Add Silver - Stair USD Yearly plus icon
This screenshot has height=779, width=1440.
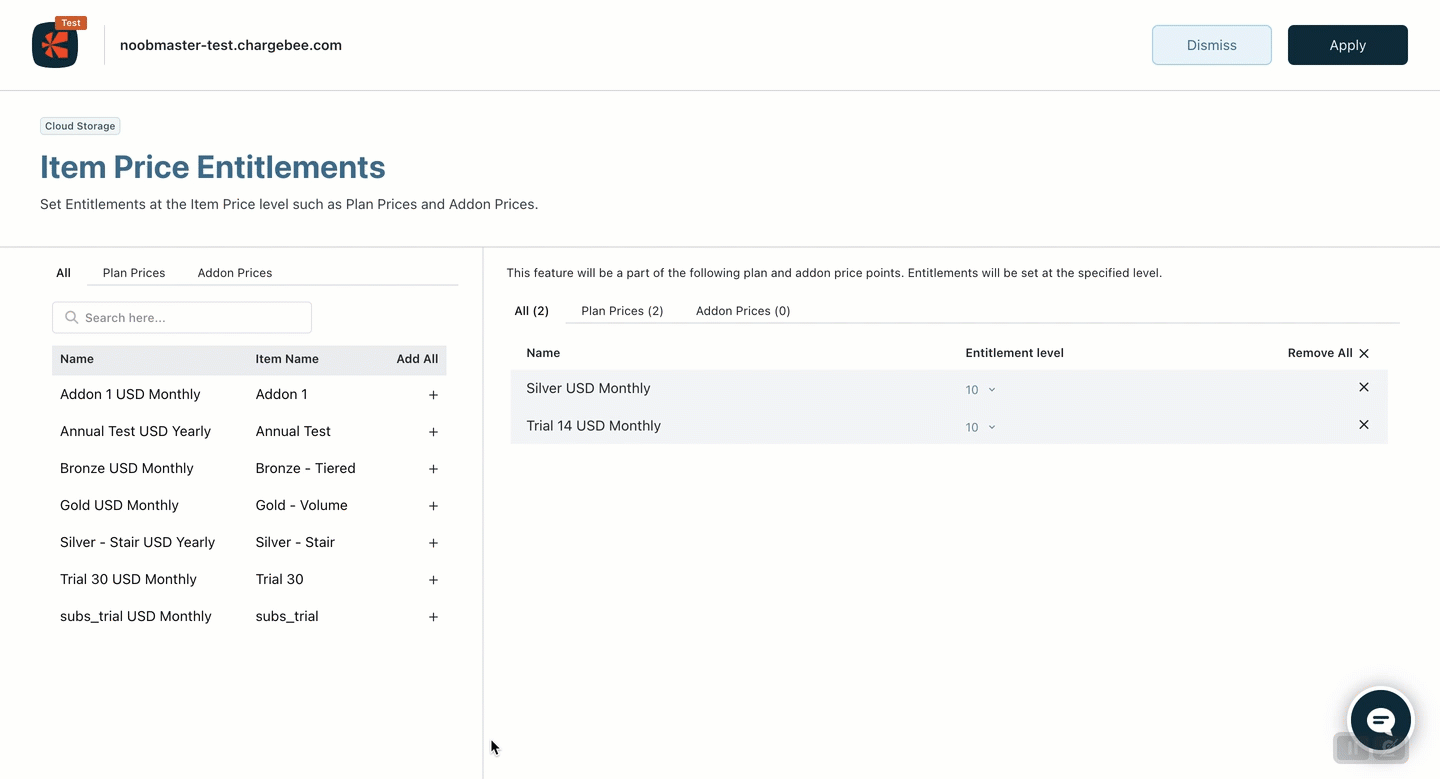point(433,543)
